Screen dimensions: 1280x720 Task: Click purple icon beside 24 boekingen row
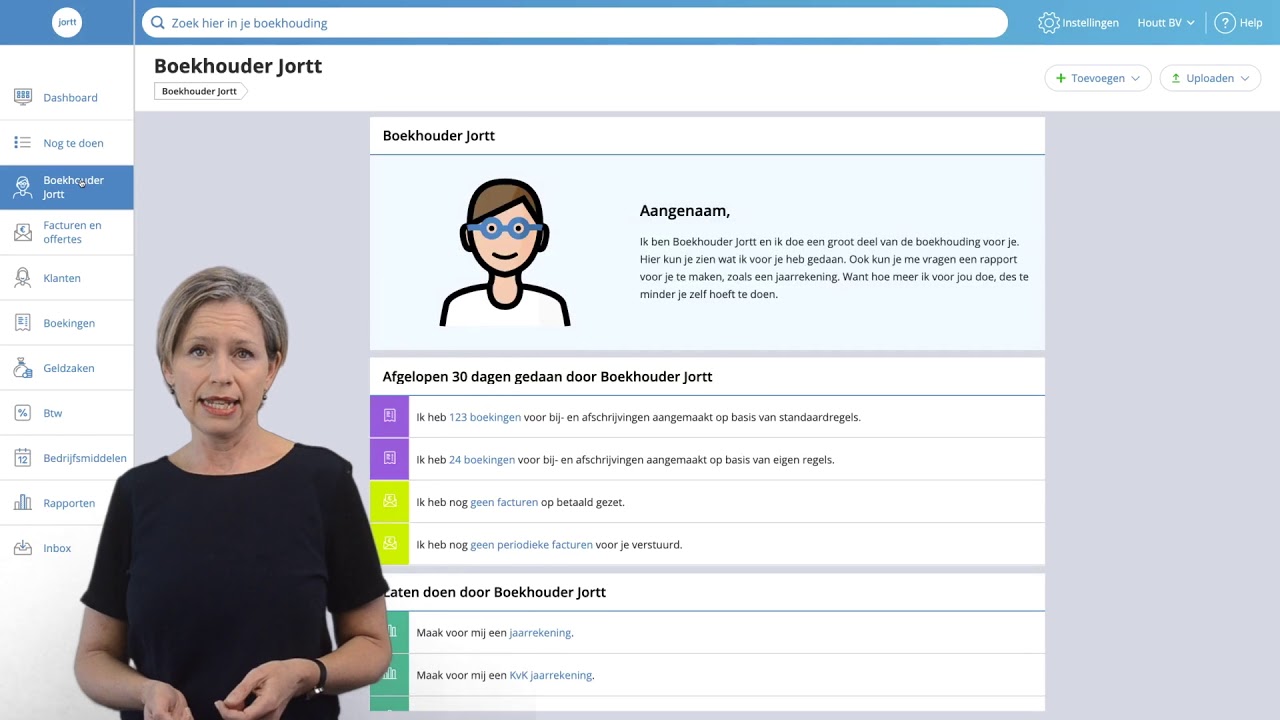[389, 459]
